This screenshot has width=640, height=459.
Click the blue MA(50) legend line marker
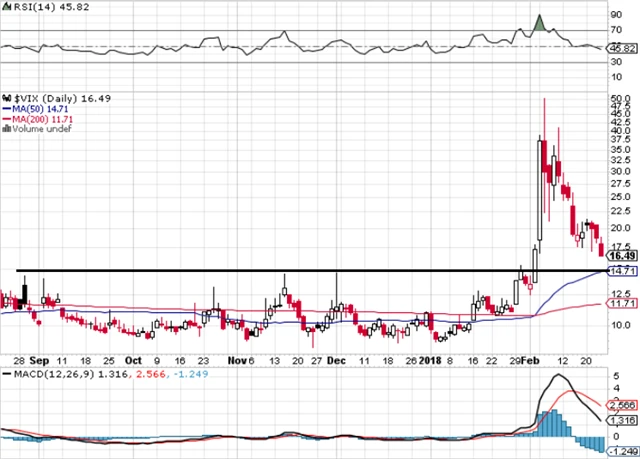pos(4,108)
